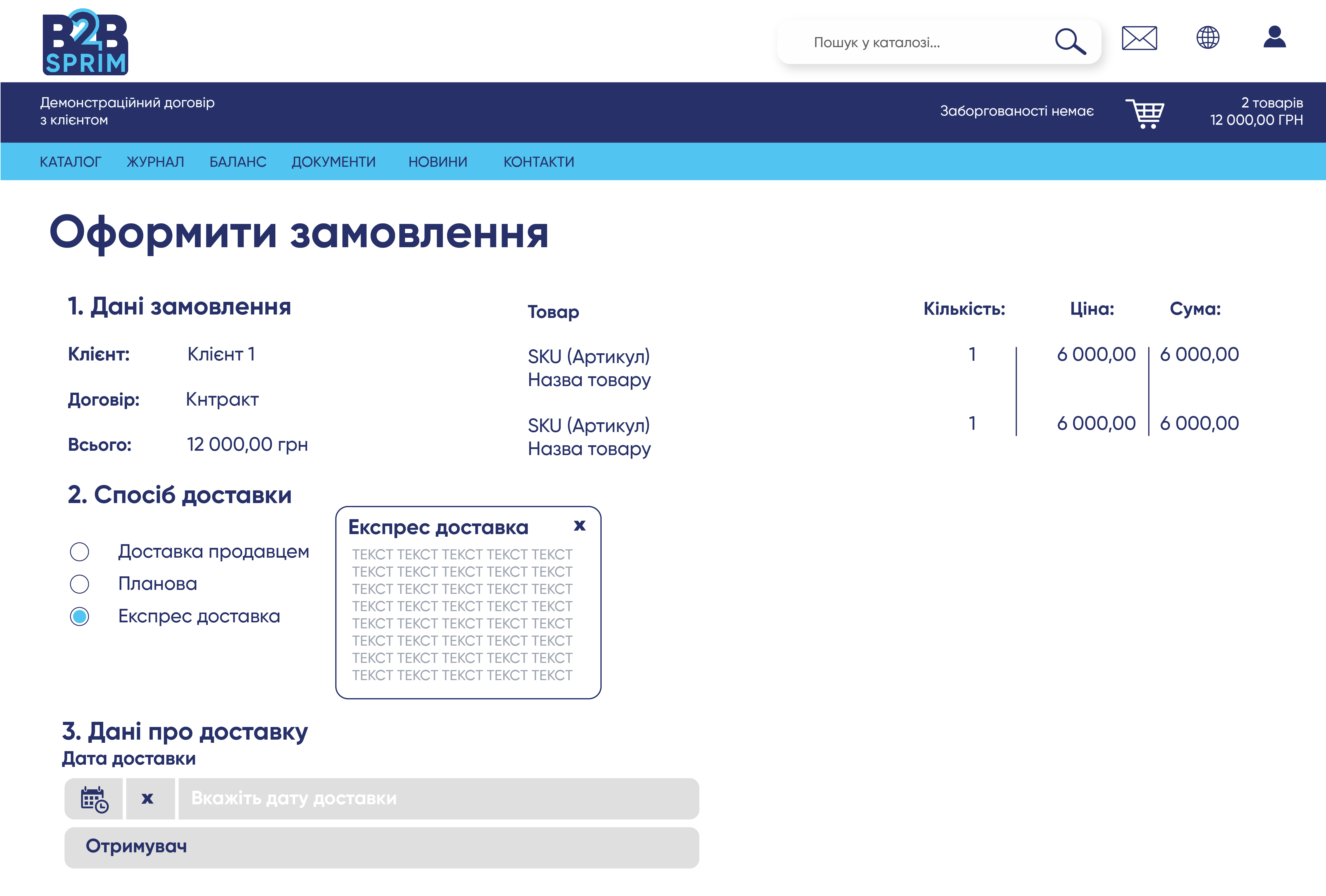Click the Сума column header
The width and height of the screenshot is (1326, 896).
(1195, 309)
